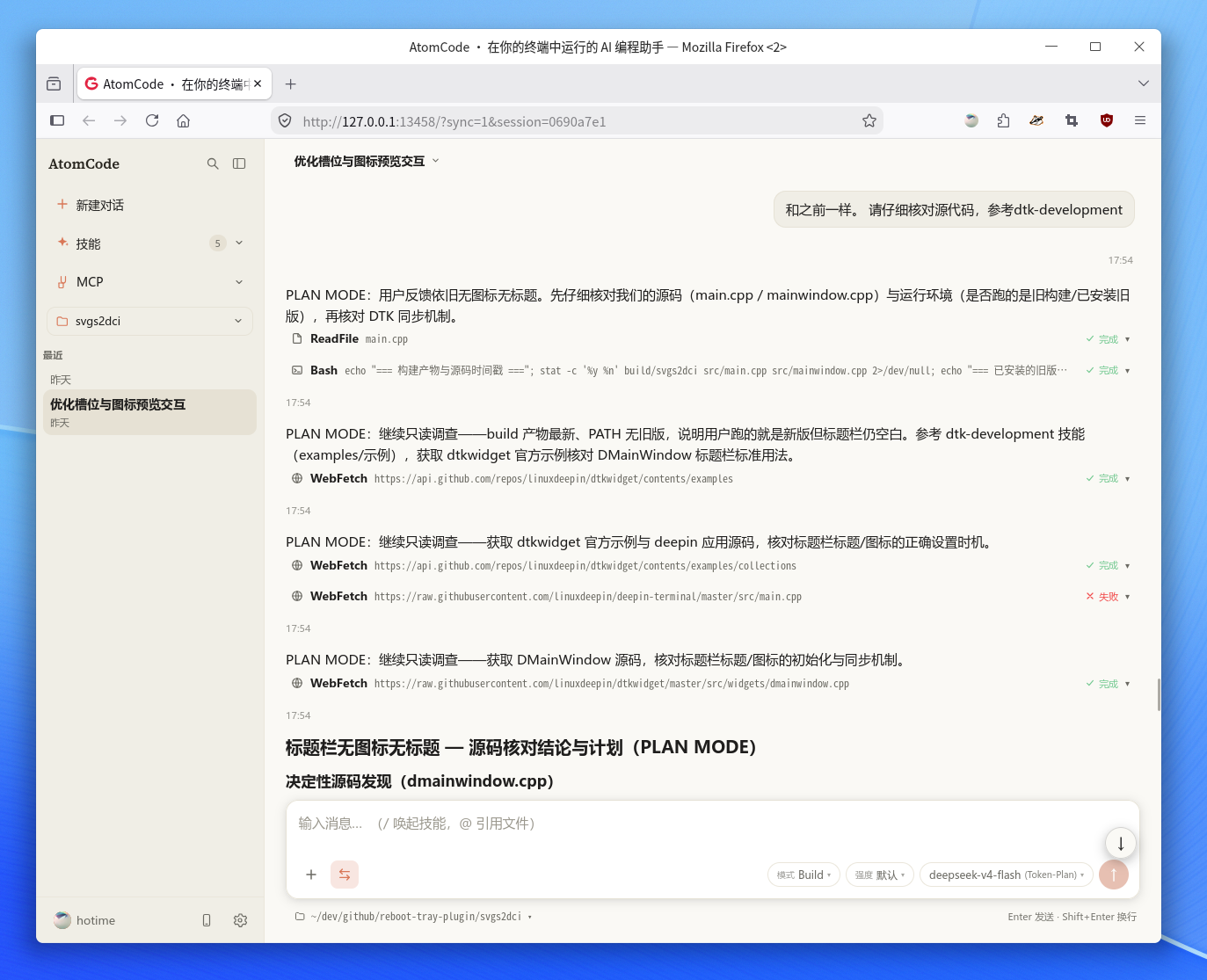Open the svgs2dci project dropdown

point(149,321)
